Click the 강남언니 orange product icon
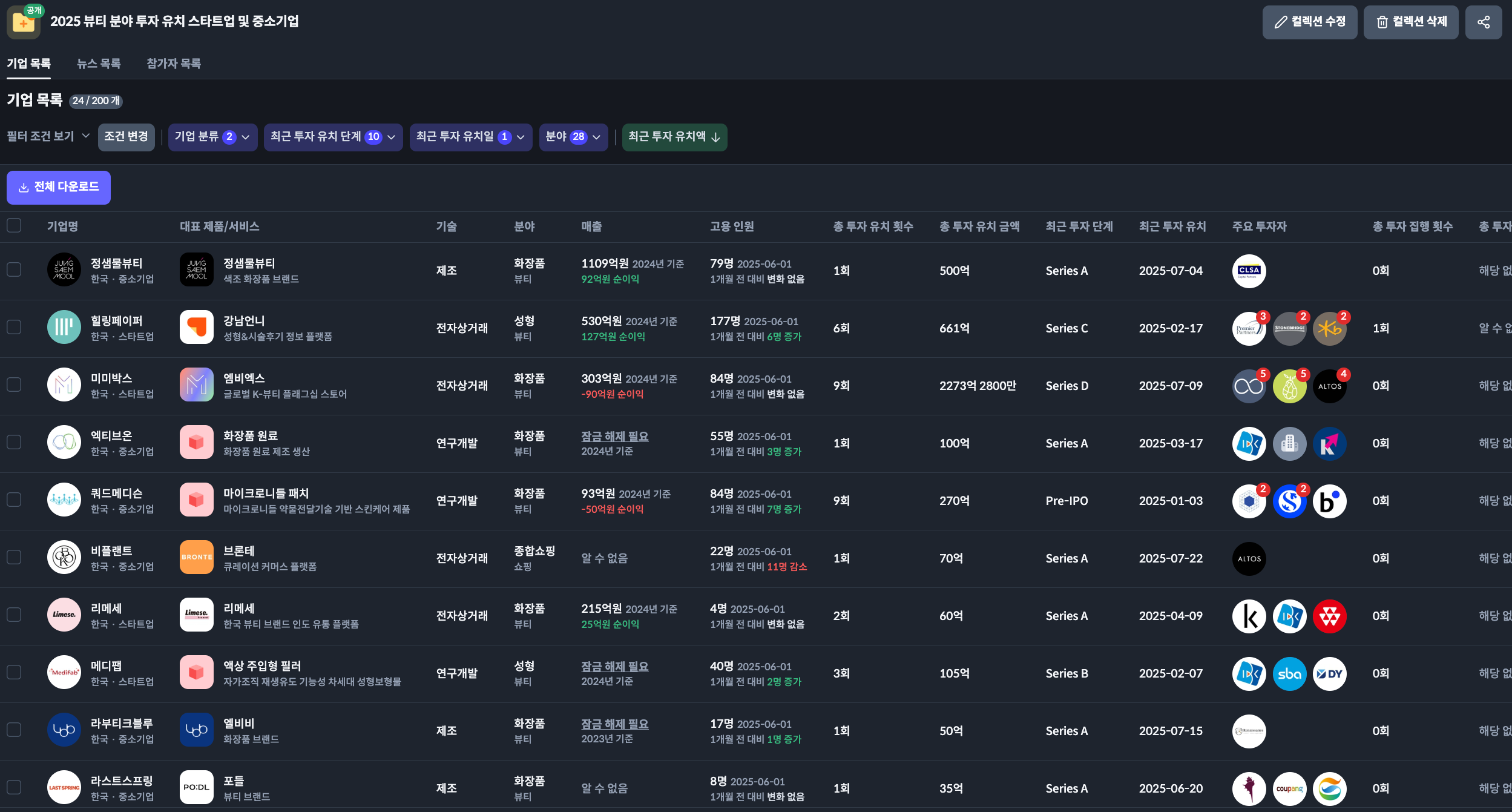 (x=196, y=327)
